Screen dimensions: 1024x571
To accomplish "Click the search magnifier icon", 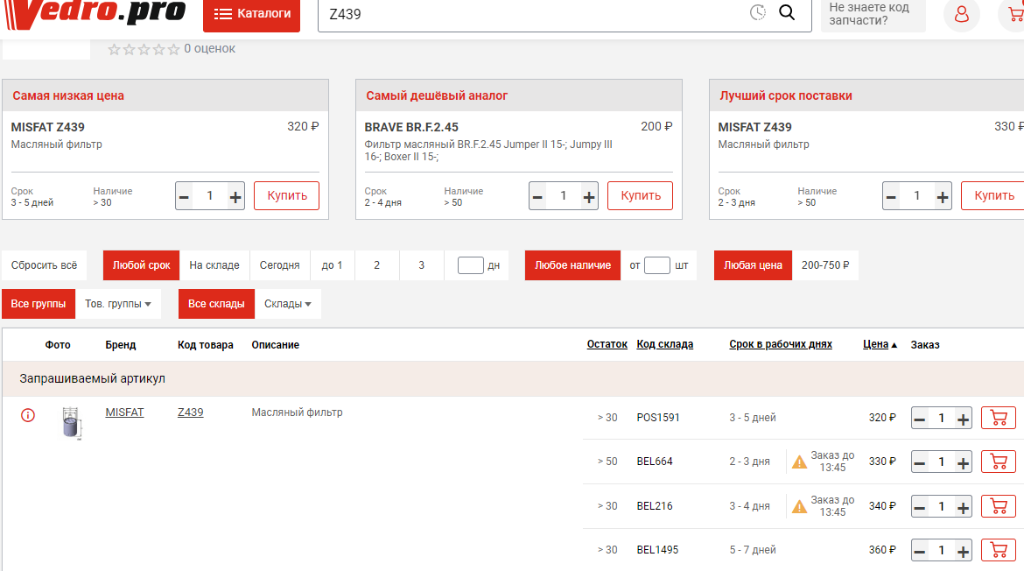I will point(787,13).
